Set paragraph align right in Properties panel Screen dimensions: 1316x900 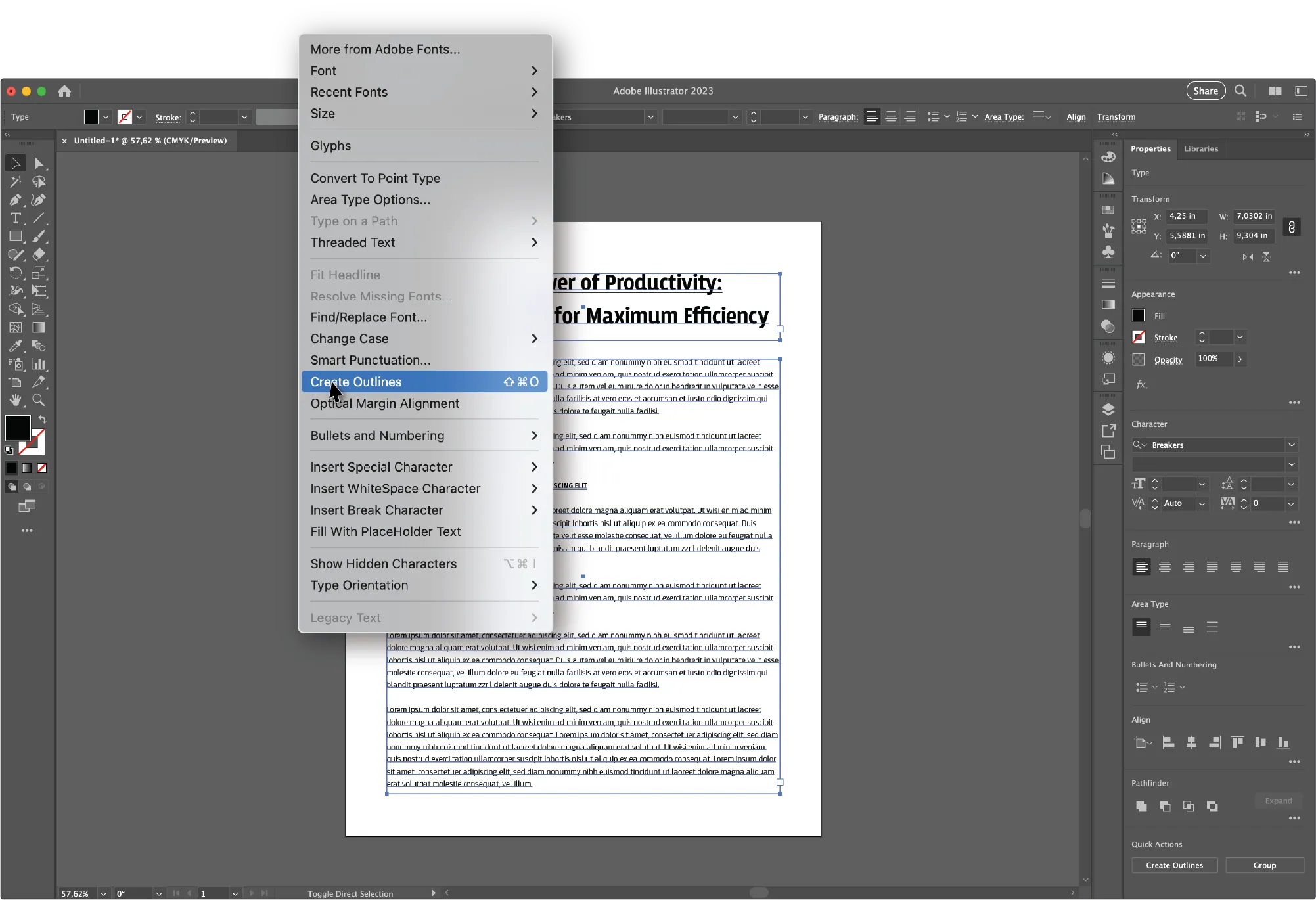(x=1189, y=567)
